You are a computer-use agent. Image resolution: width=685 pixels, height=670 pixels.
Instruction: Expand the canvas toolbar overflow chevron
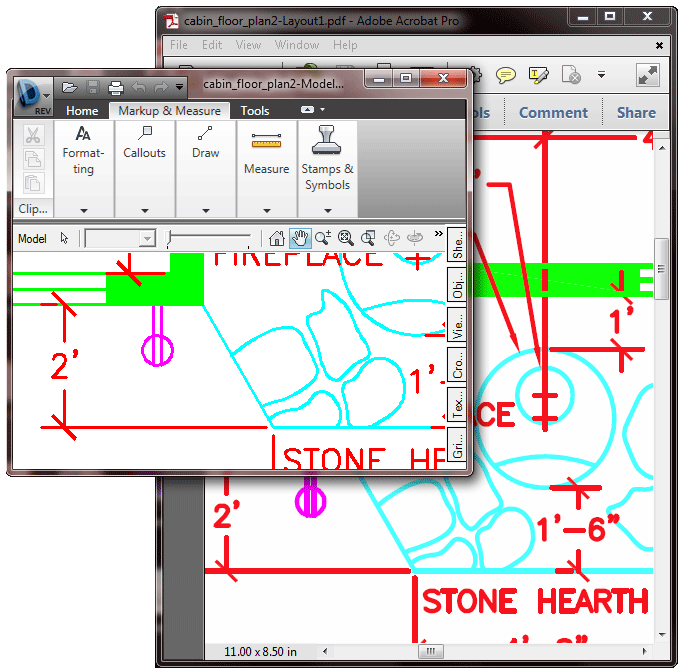[438, 234]
